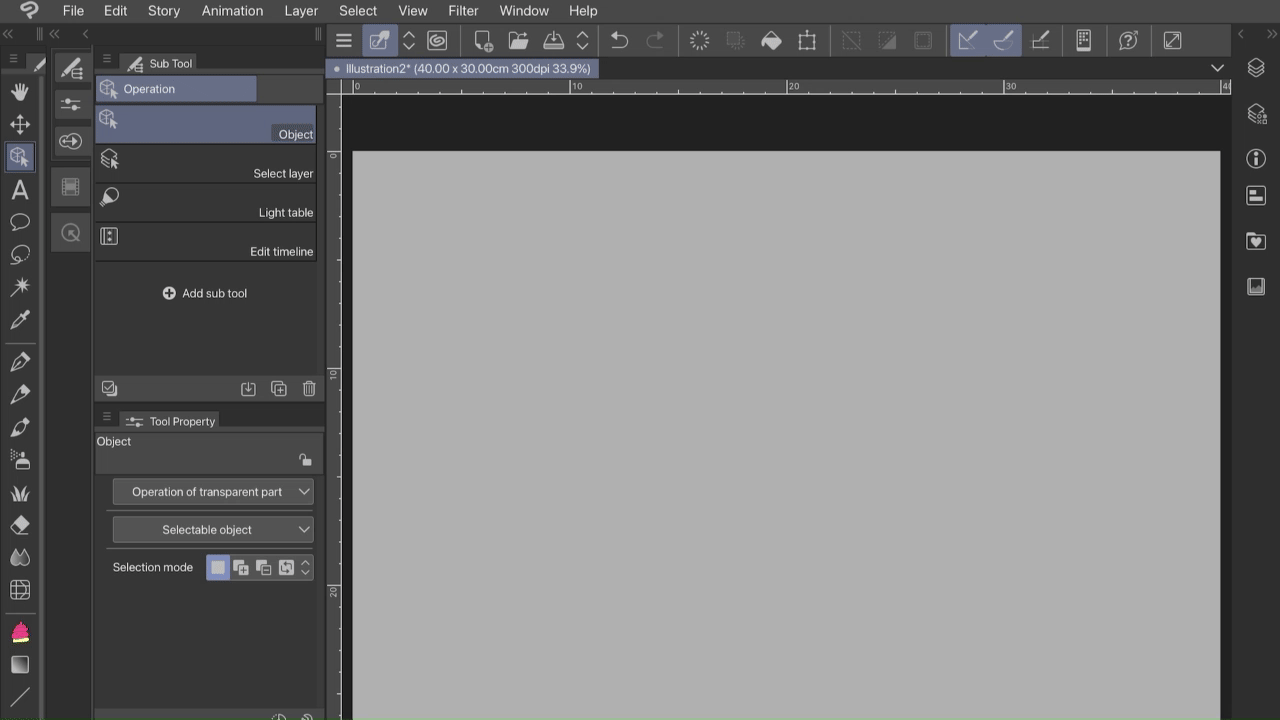Click the Undo arrow in the command bar
This screenshot has width=1280, height=720.
[x=619, y=41]
